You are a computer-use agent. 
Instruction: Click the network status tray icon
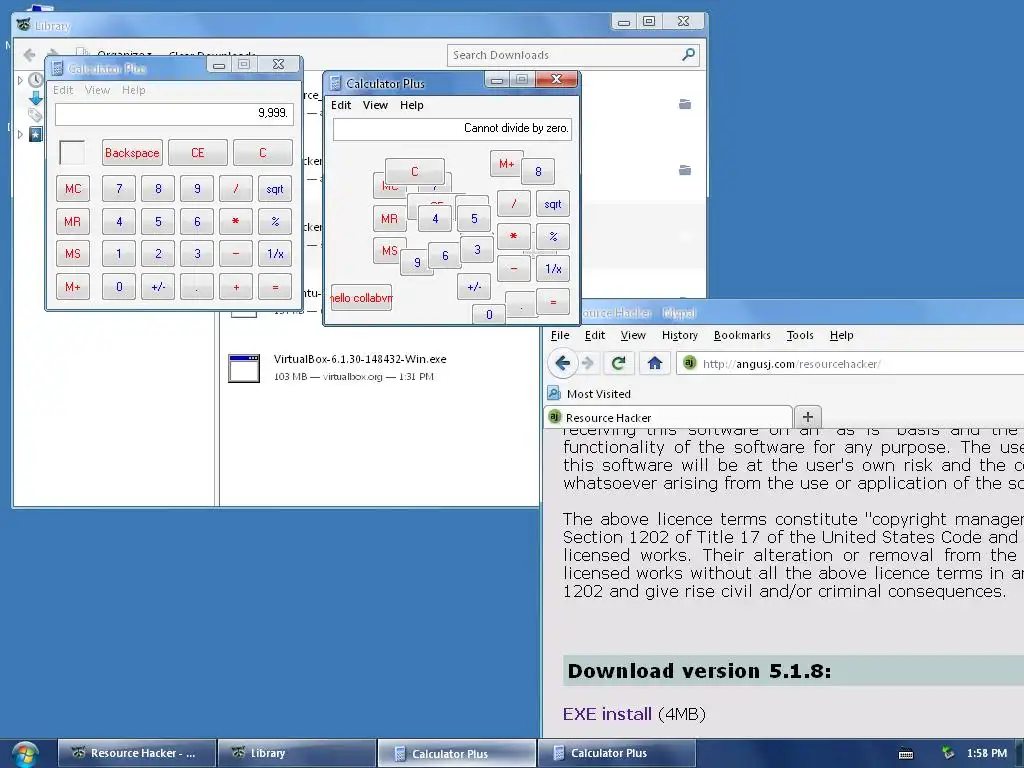tap(947, 753)
